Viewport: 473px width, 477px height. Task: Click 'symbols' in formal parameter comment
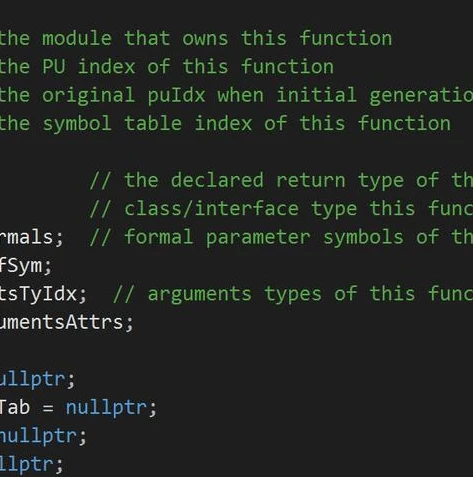tap(363, 238)
